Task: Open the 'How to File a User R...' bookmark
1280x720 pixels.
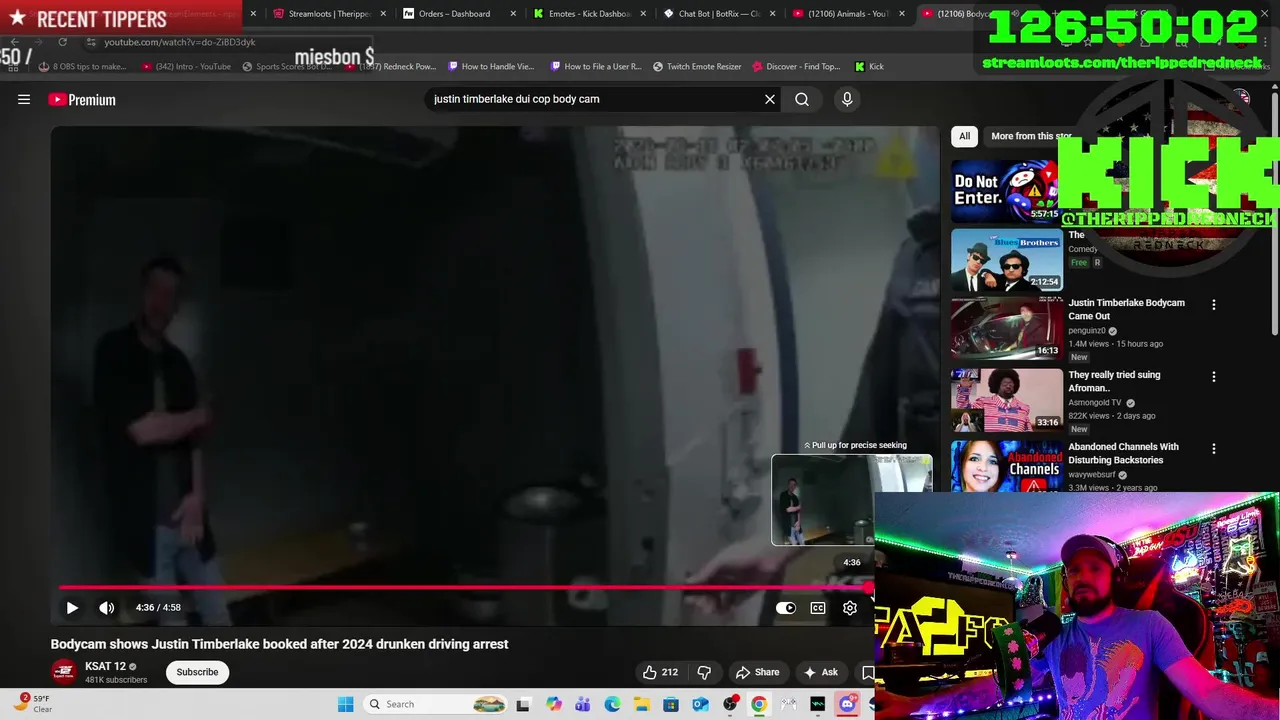Action: [x=597, y=67]
